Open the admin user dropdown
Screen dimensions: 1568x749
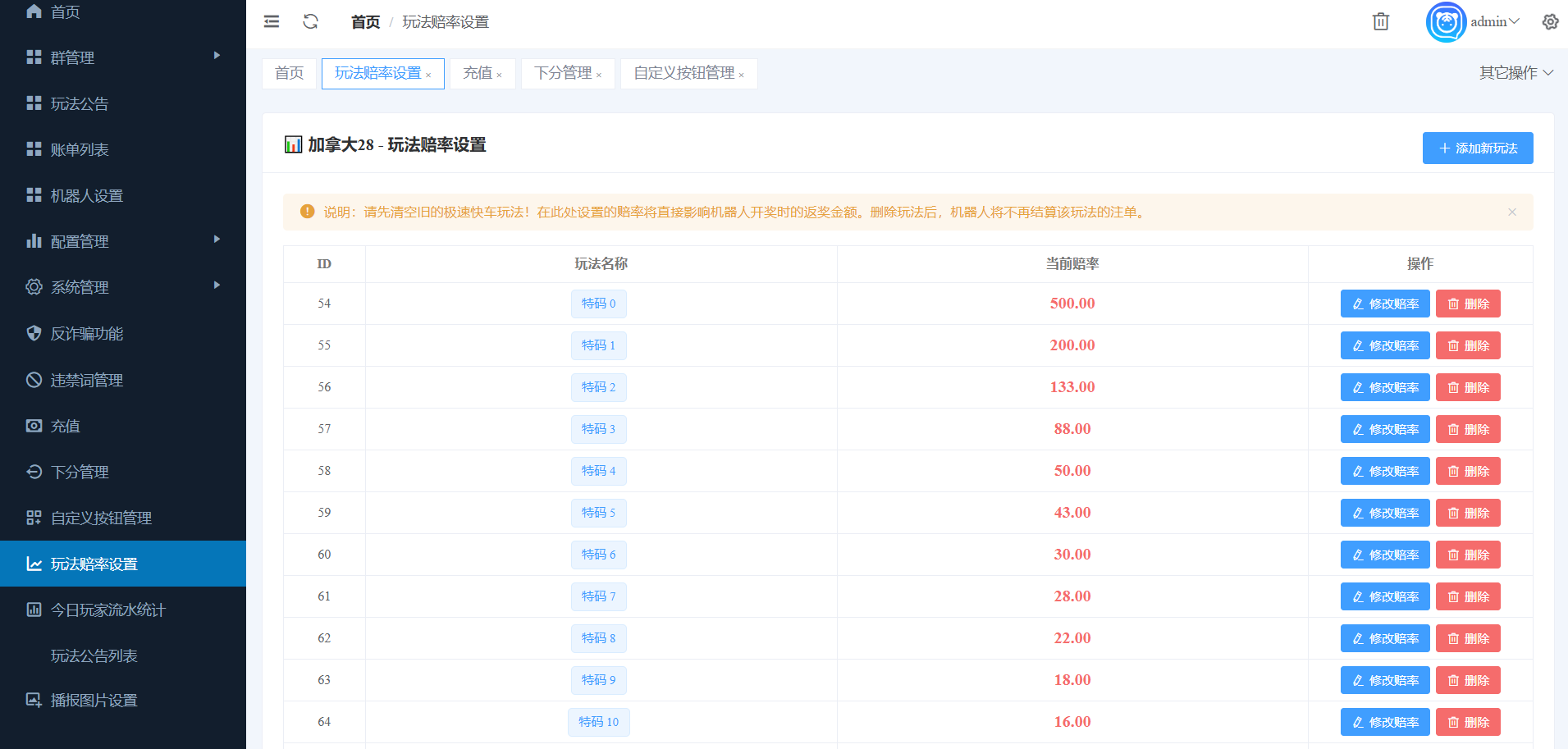point(1494,22)
